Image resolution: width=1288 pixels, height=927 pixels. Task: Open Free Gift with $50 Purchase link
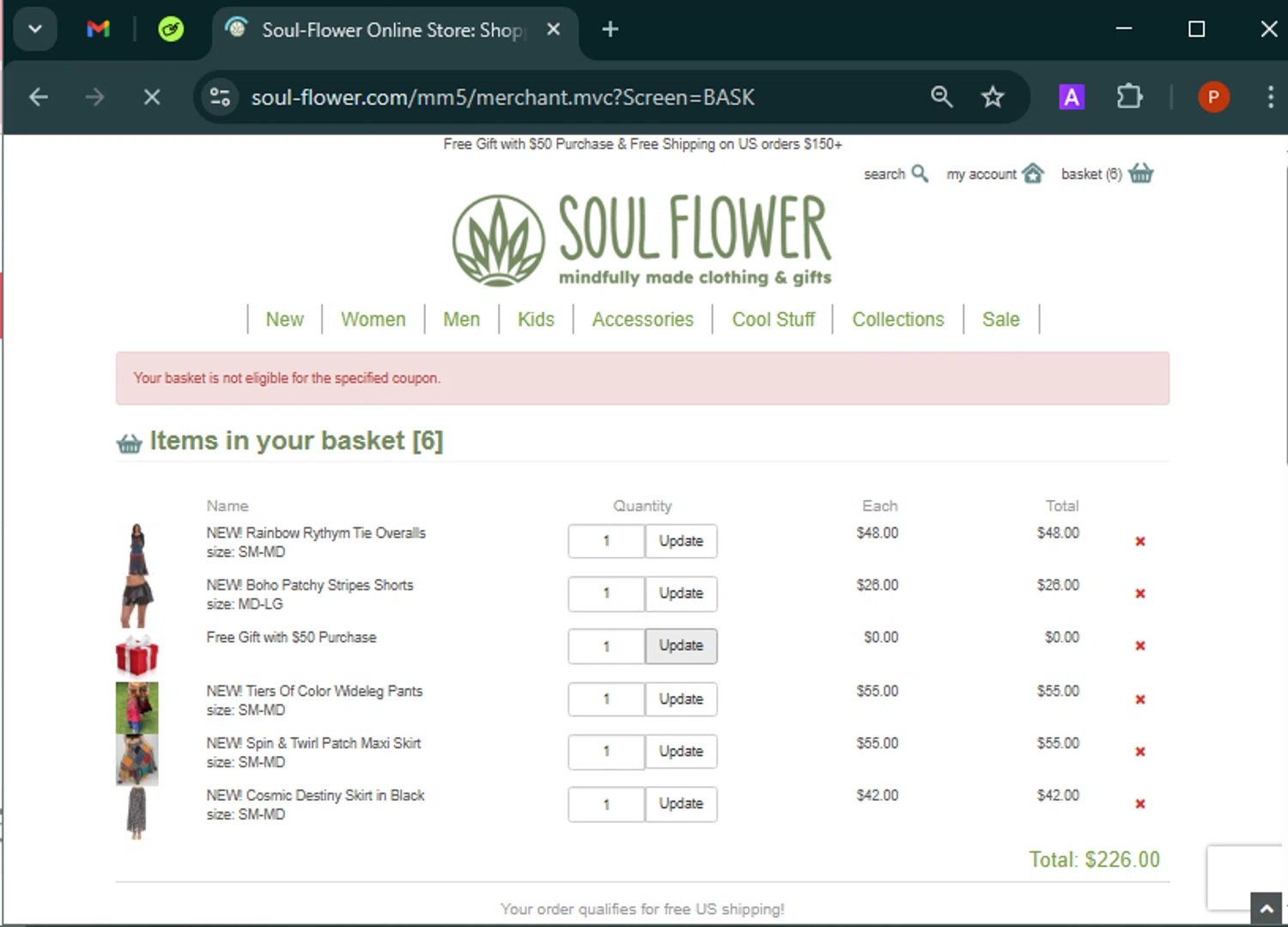tap(291, 637)
